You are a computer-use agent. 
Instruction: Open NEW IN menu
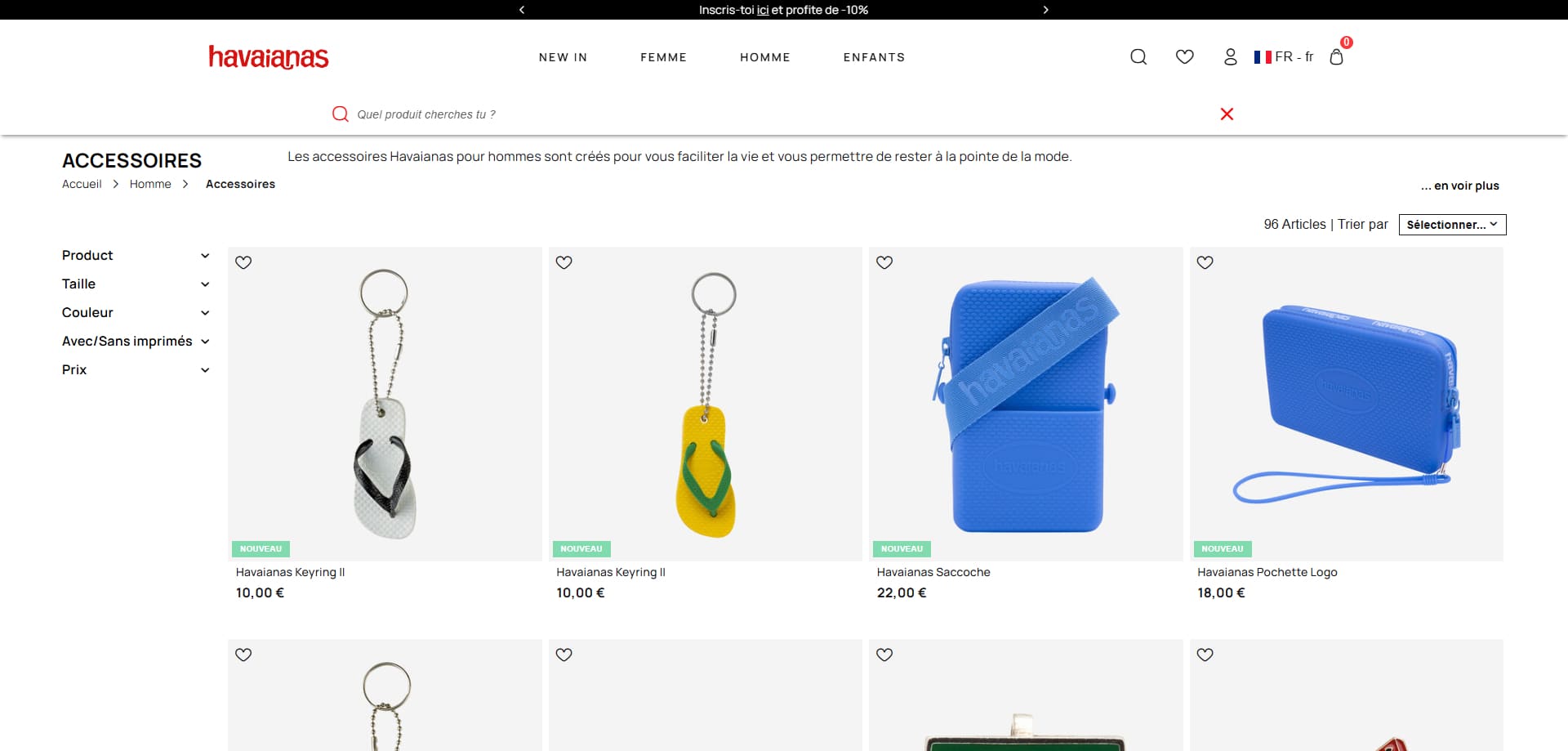click(x=563, y=57)
